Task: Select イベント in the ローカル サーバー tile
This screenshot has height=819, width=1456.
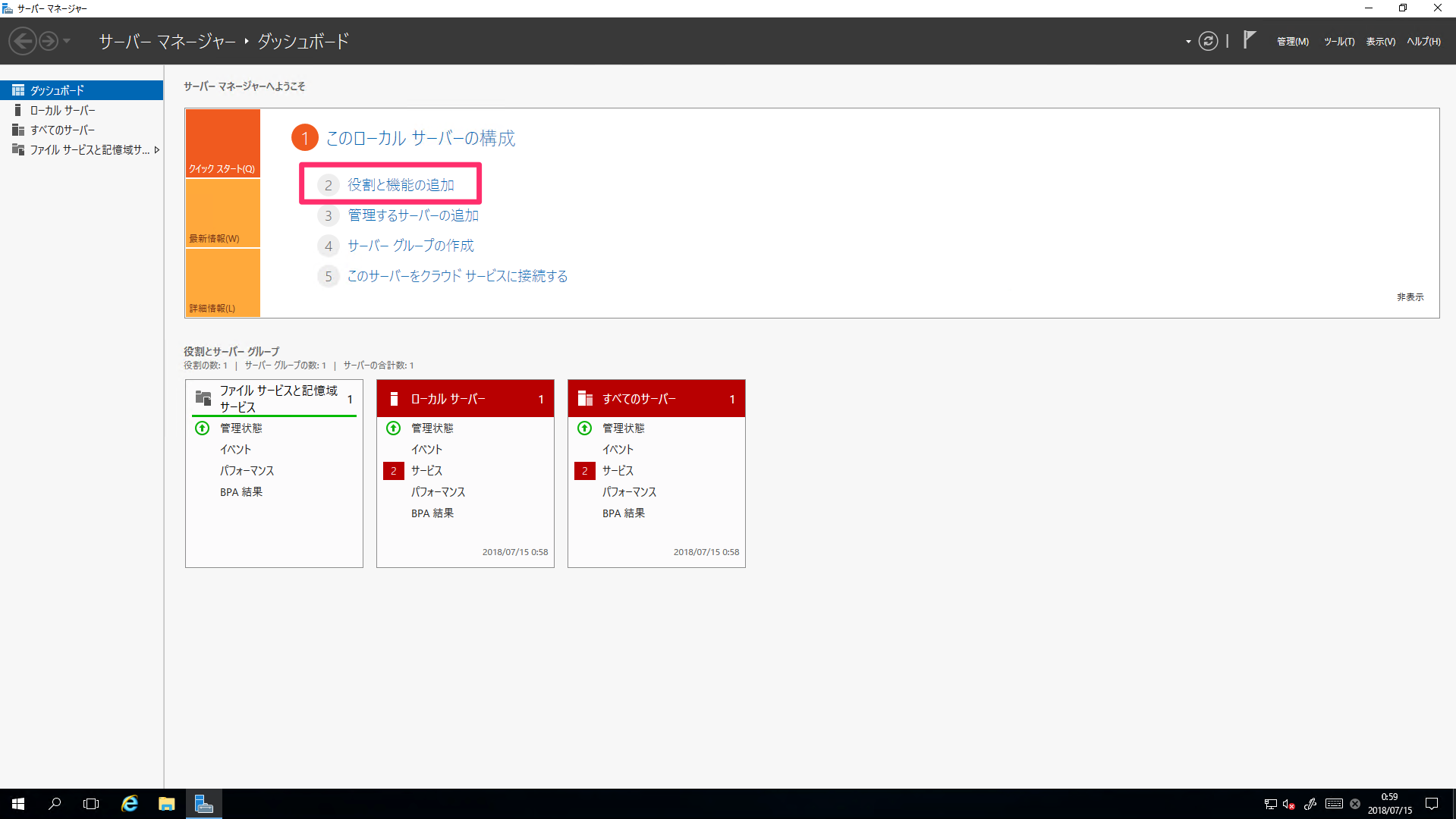Action: (x=426, y=449)
